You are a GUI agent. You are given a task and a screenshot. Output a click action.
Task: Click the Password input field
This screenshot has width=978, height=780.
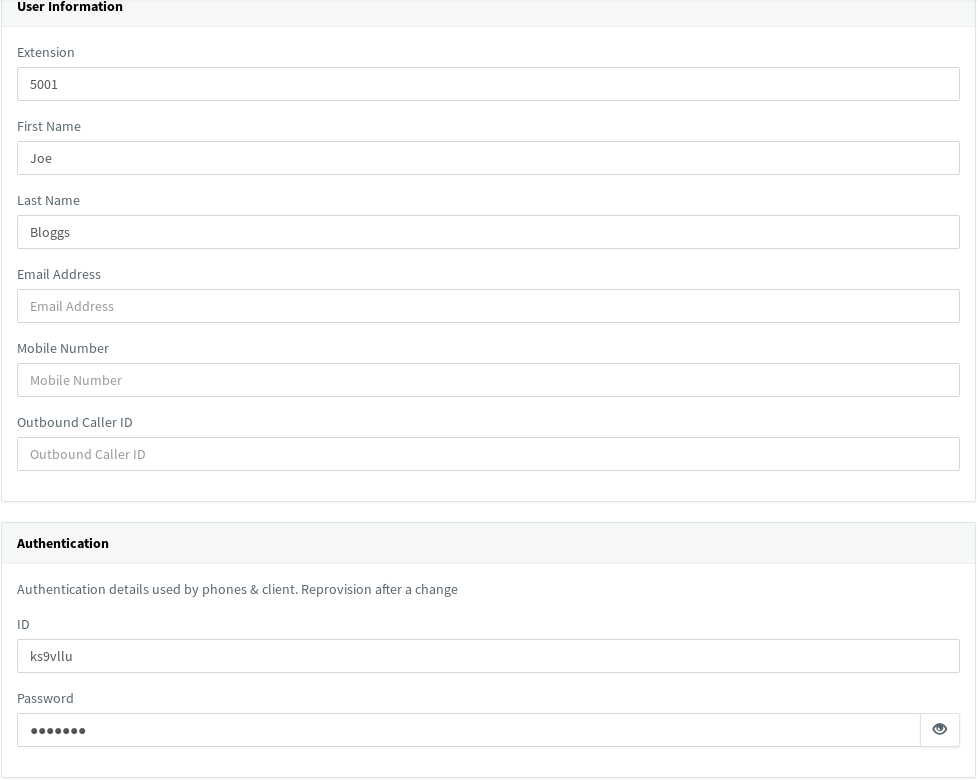pyautogui.click(x=468, y=730)
